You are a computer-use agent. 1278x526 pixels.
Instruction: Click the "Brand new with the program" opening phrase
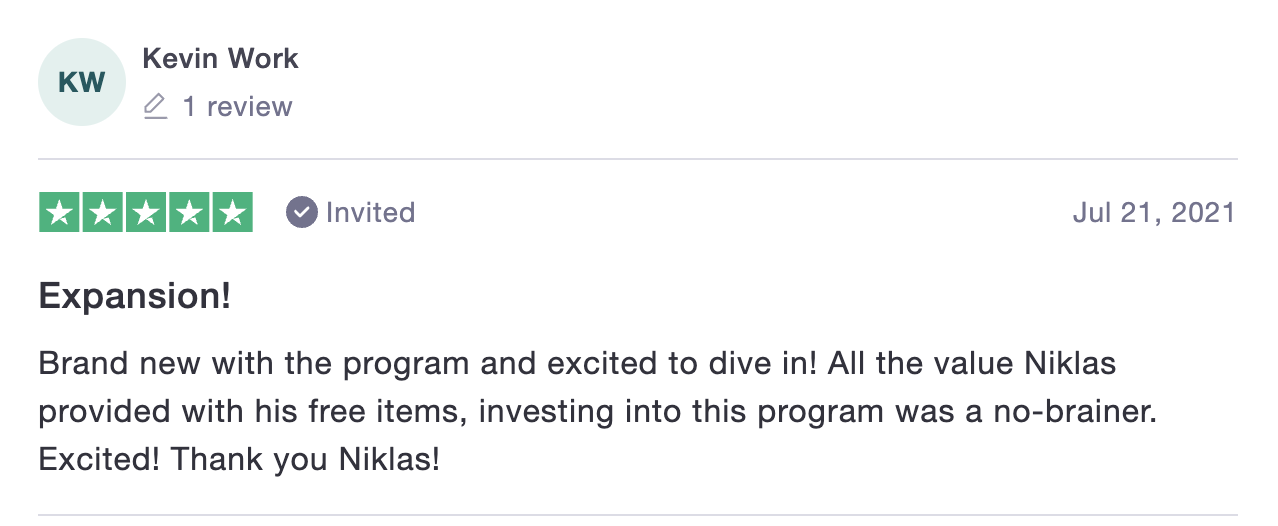point(255,363)
